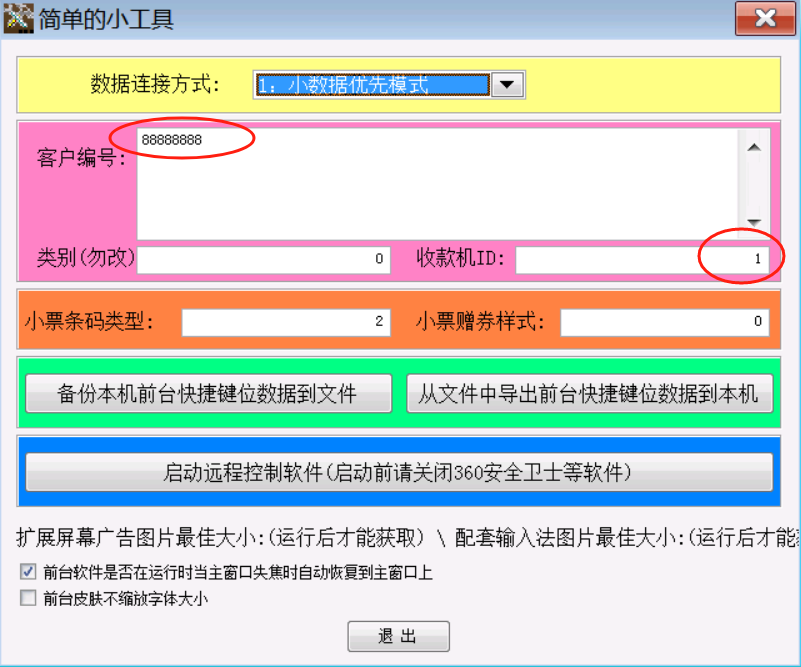Uncheck the 失焦时自动恢复到主窗口 checkbox
The height and width of the screenshot is (667, 801).
coord(27,573)
